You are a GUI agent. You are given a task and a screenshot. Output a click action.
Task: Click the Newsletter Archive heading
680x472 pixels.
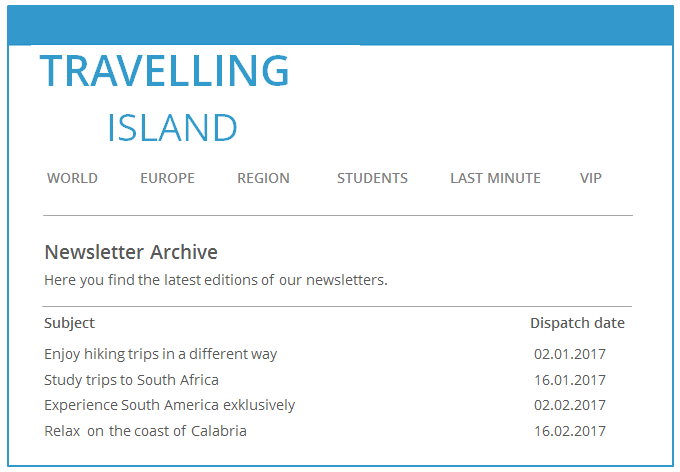coord(131,252)
